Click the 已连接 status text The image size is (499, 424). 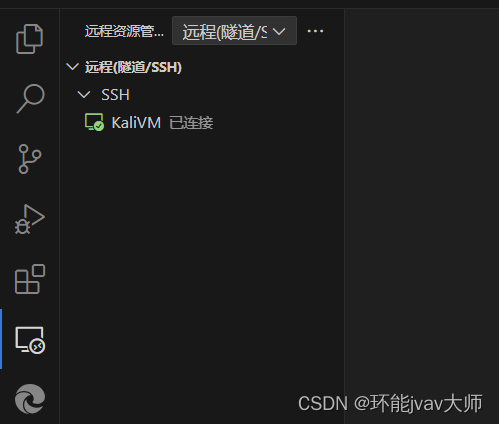click(x=191, y=123)
